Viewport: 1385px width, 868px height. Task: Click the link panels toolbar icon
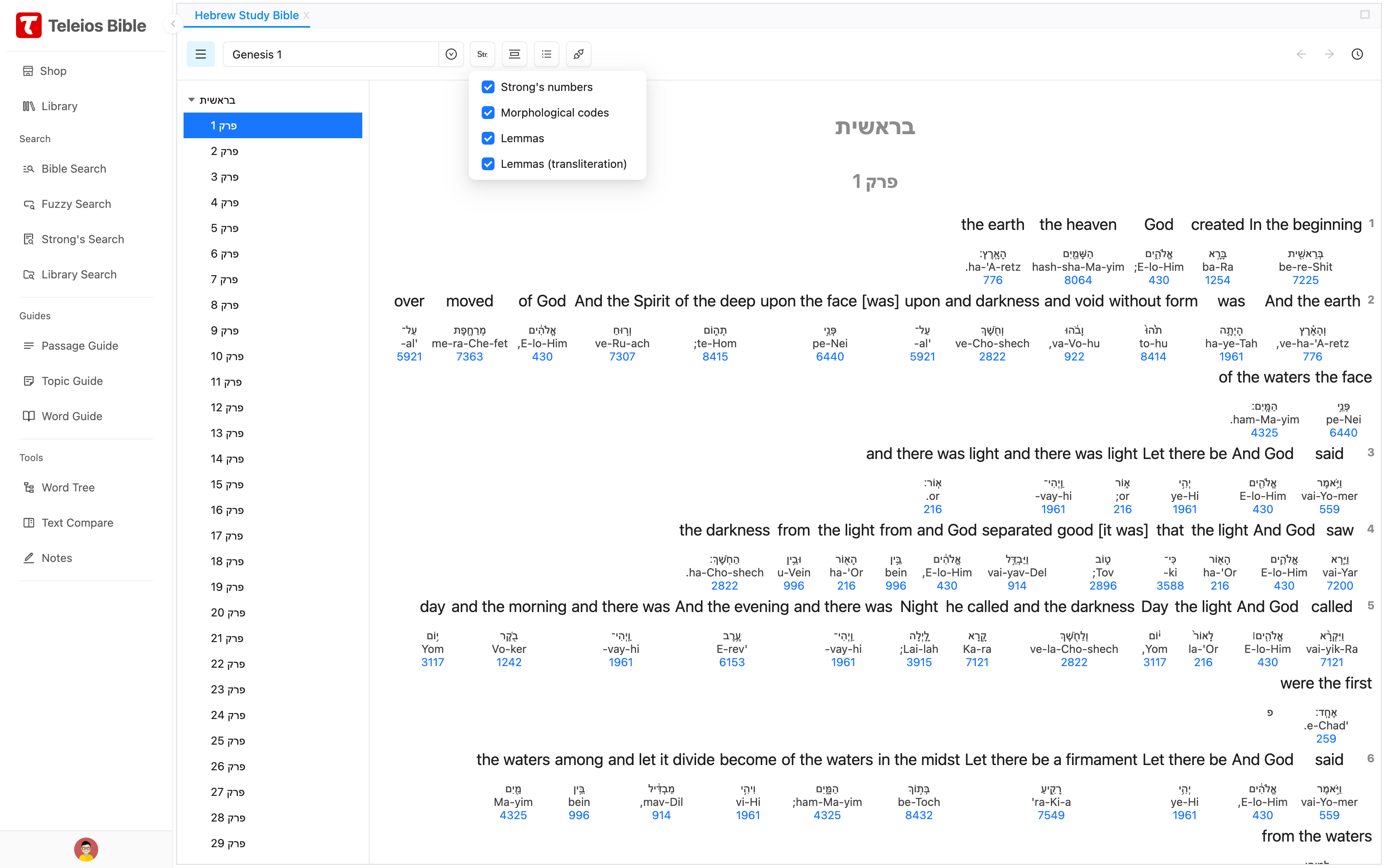pyautogui.click(x=579, y=54)
